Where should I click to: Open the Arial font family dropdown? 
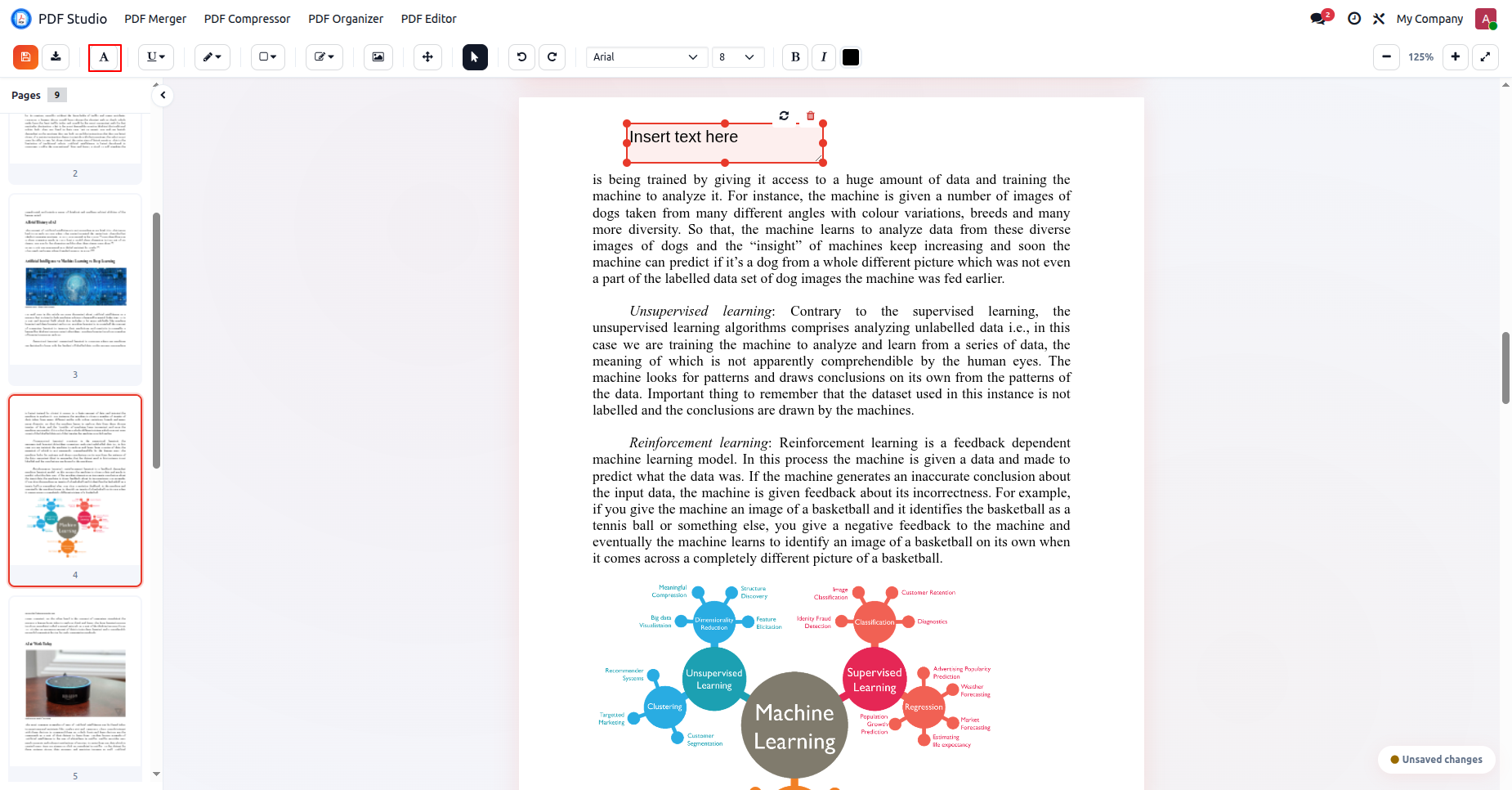[646, 57]
